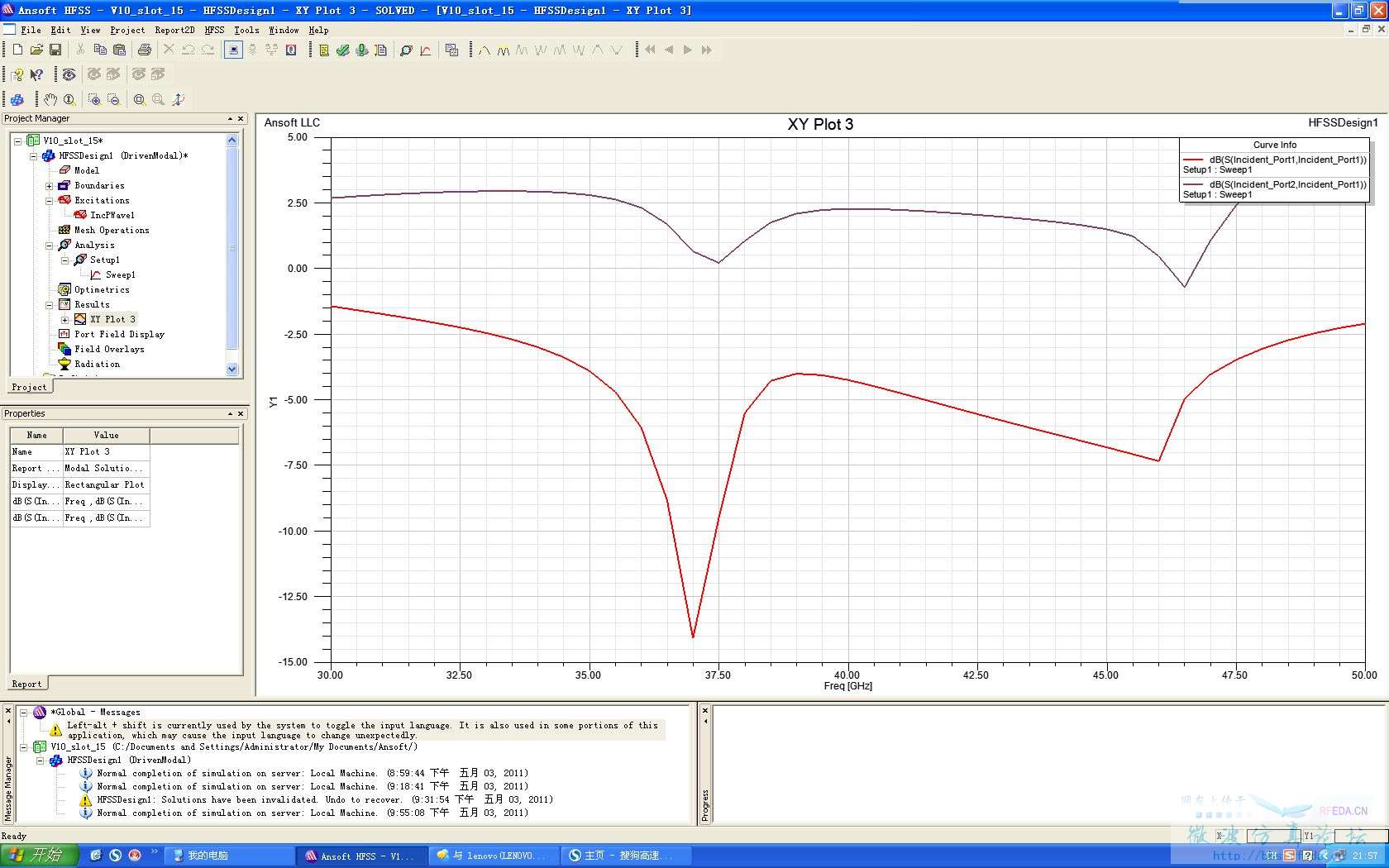The height and width of the screenshot is (868, 1389).
Task: Open the Project menu
Action: (127, 30)
